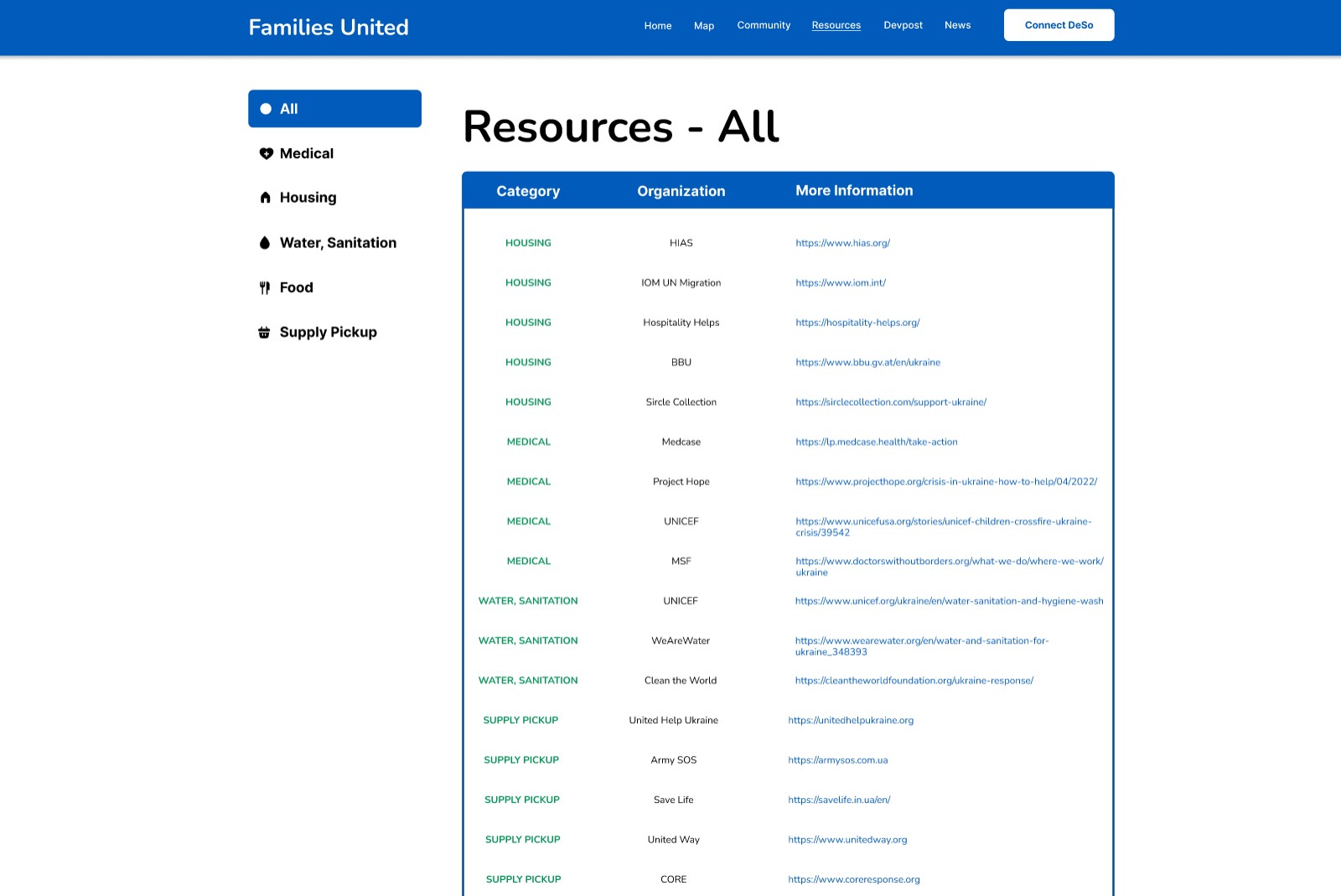Switch filter to Housing category

pyautogui.click(x=308, y=197)
